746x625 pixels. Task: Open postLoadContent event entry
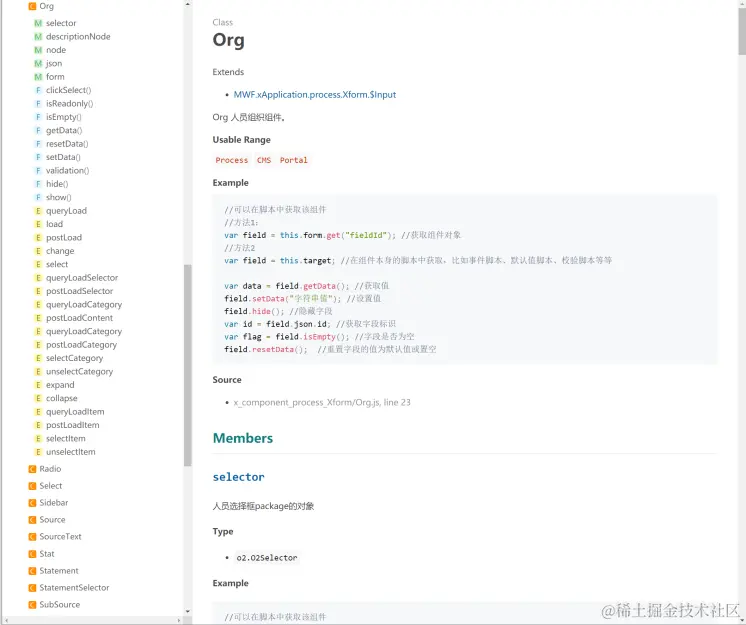coord(79,318)
